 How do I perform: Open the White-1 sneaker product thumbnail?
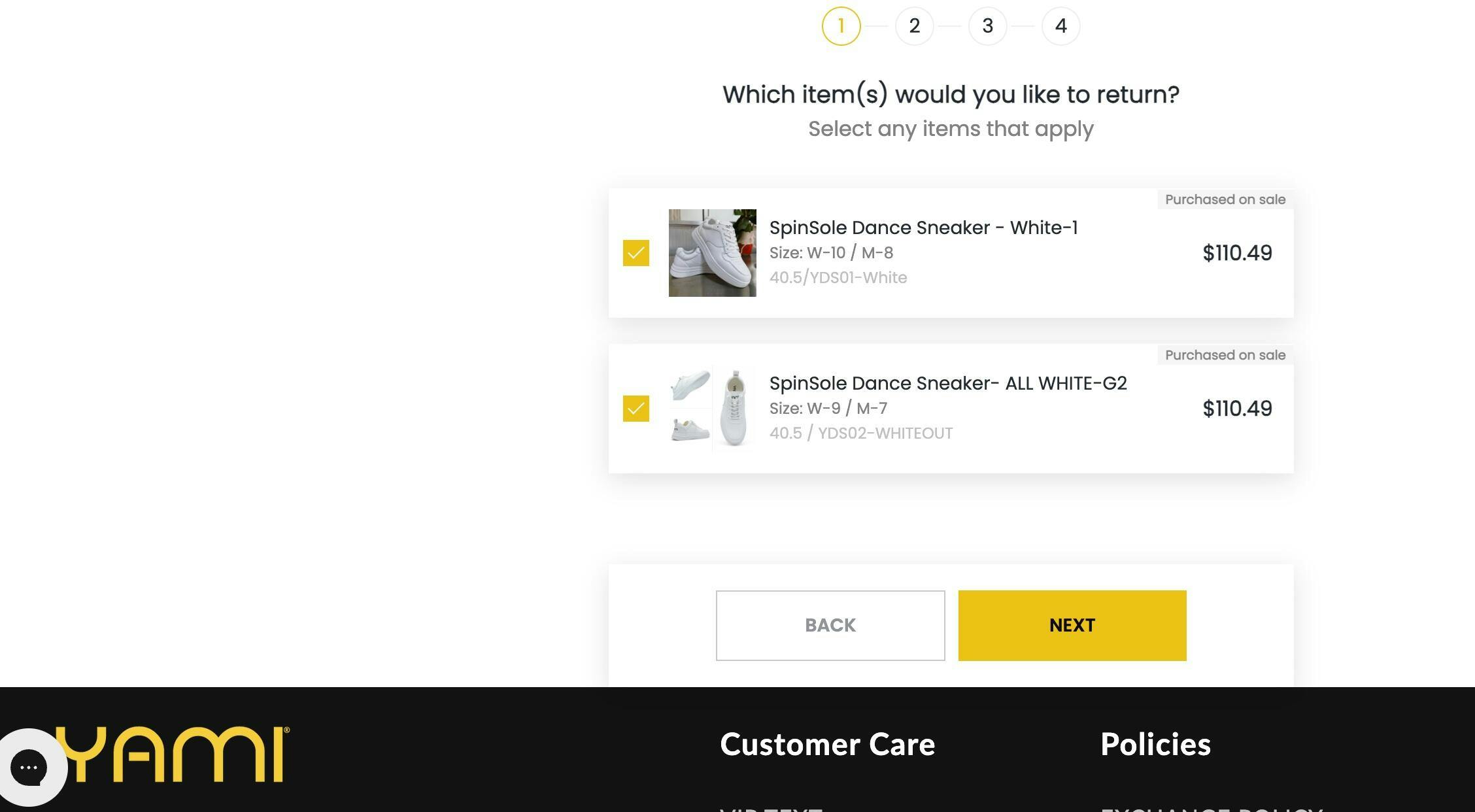tap(712, 253)
